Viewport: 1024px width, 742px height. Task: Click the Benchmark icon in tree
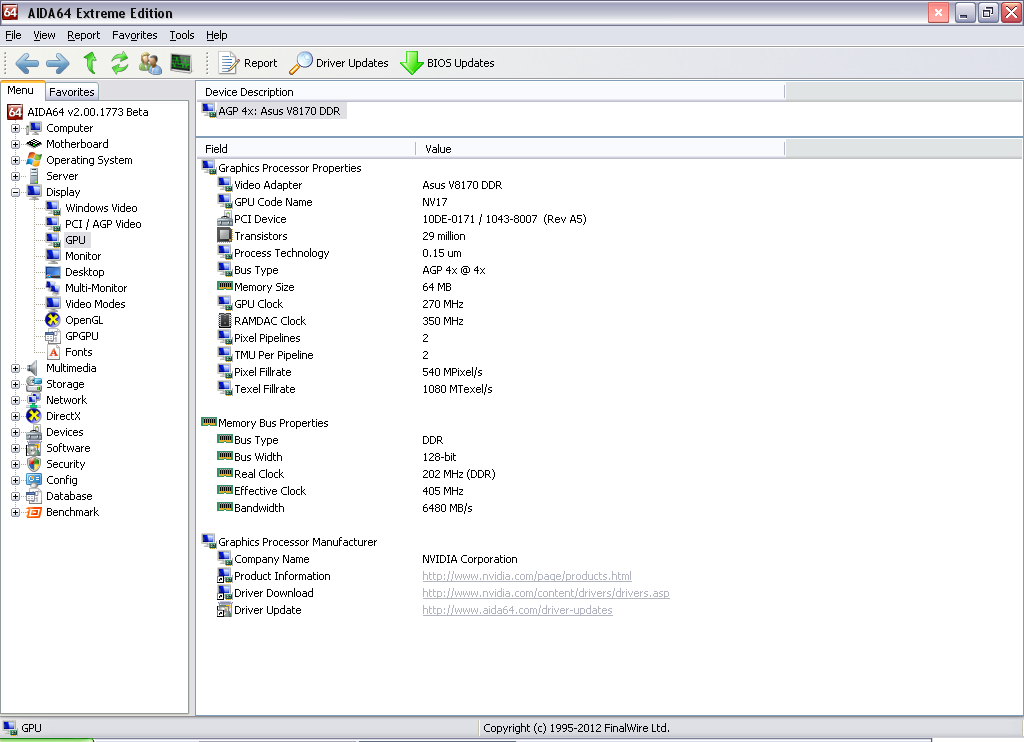click(x=34, y=512)
